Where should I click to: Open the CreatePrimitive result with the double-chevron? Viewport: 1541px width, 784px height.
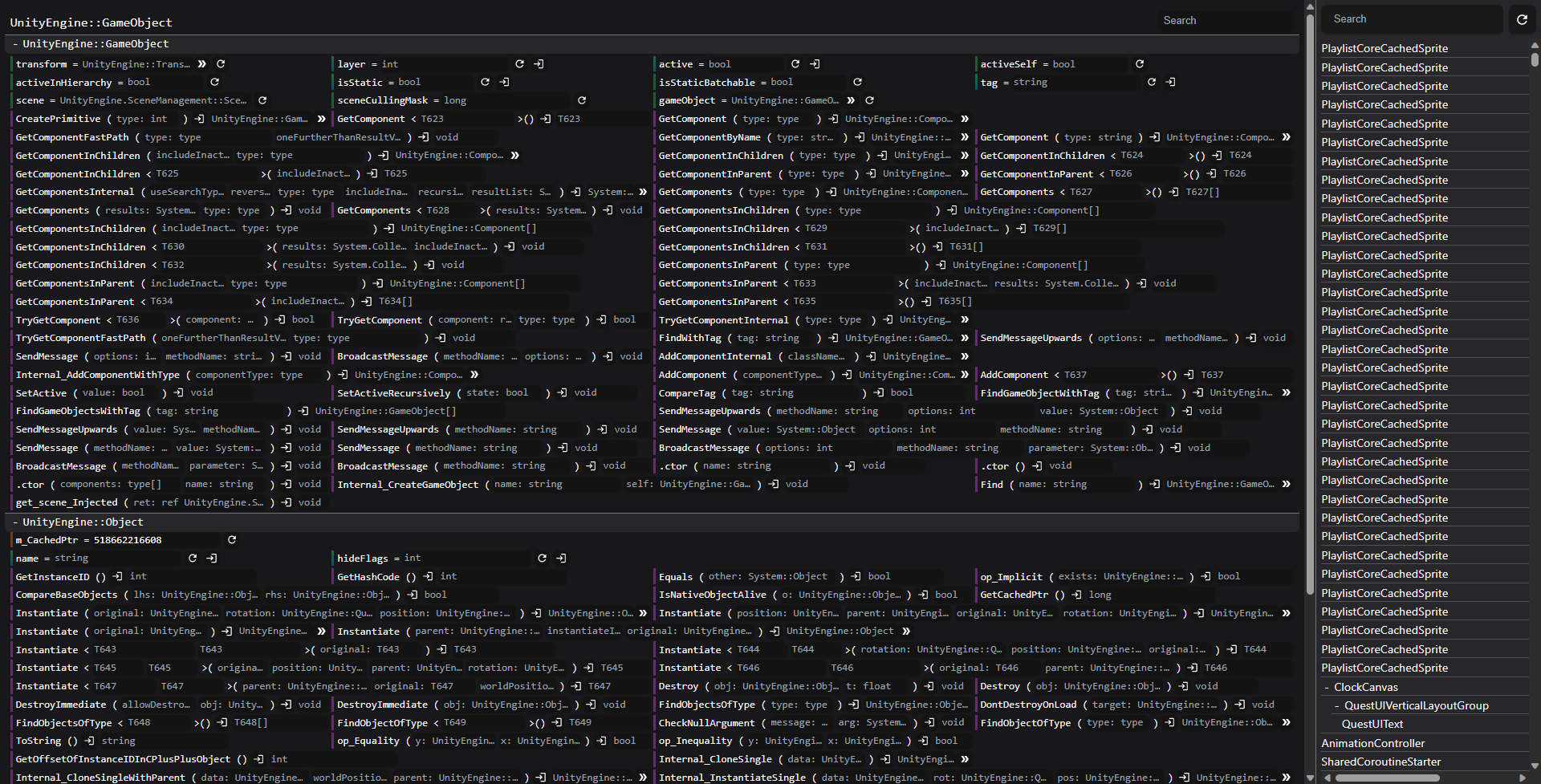pyautogui.click(x=322, y=119)
